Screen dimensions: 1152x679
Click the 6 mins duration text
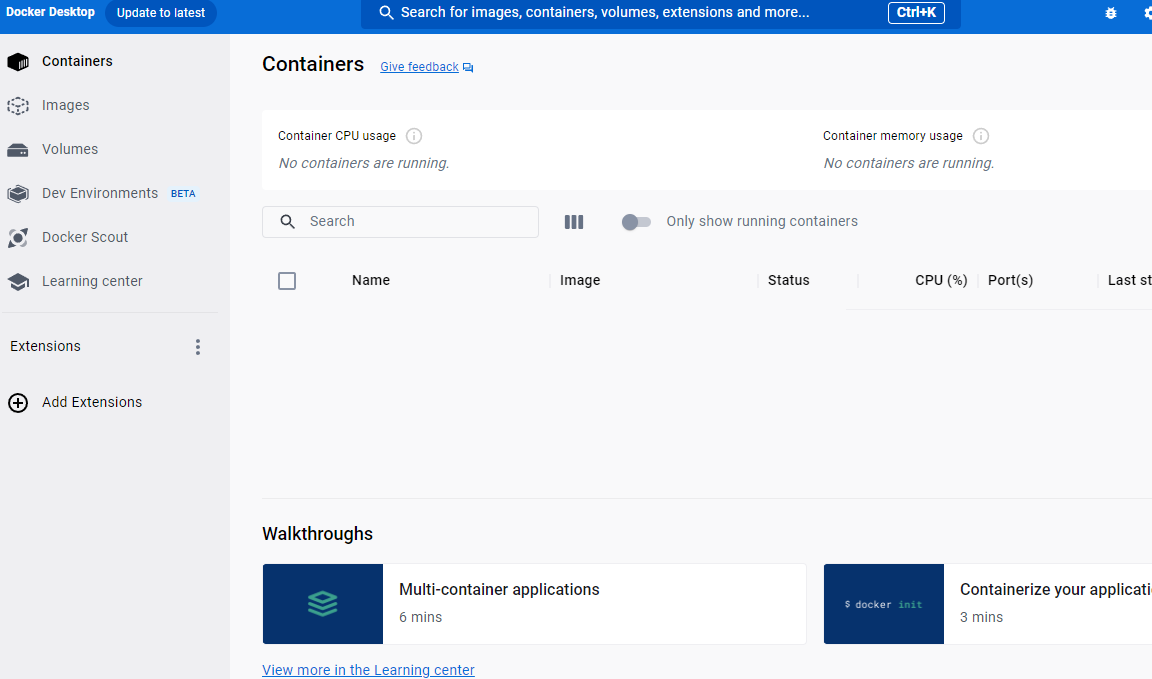(x=420, y=617)
